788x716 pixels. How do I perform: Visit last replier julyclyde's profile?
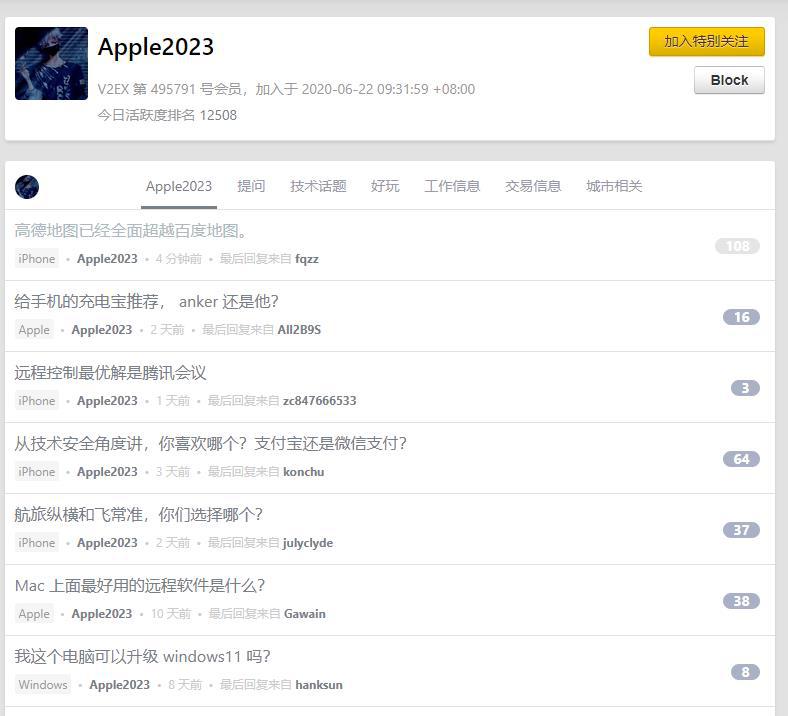308,543
